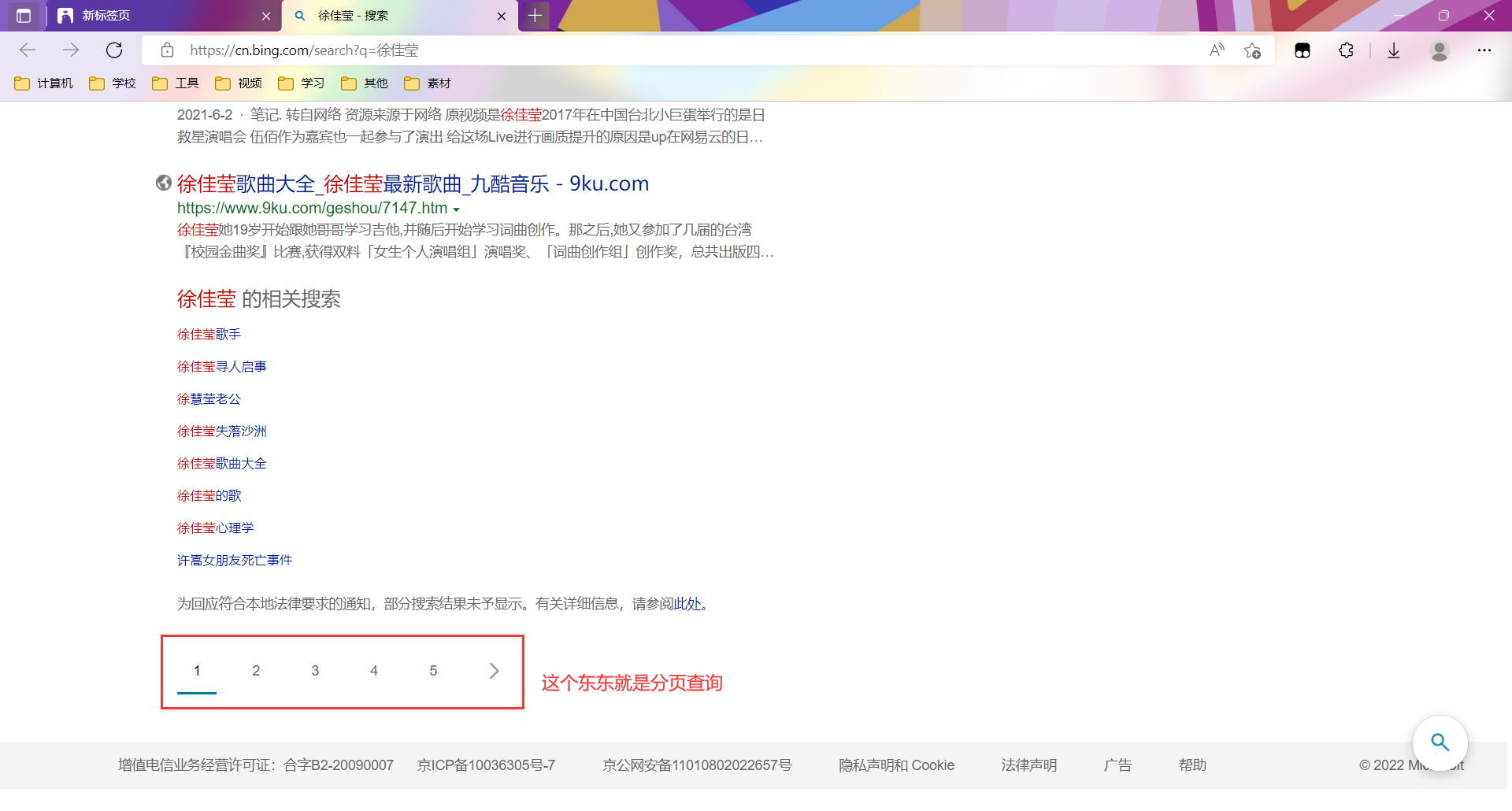Open the tab actions menu icon
The width and height of the screenshot is (1512, 811).
24,16
